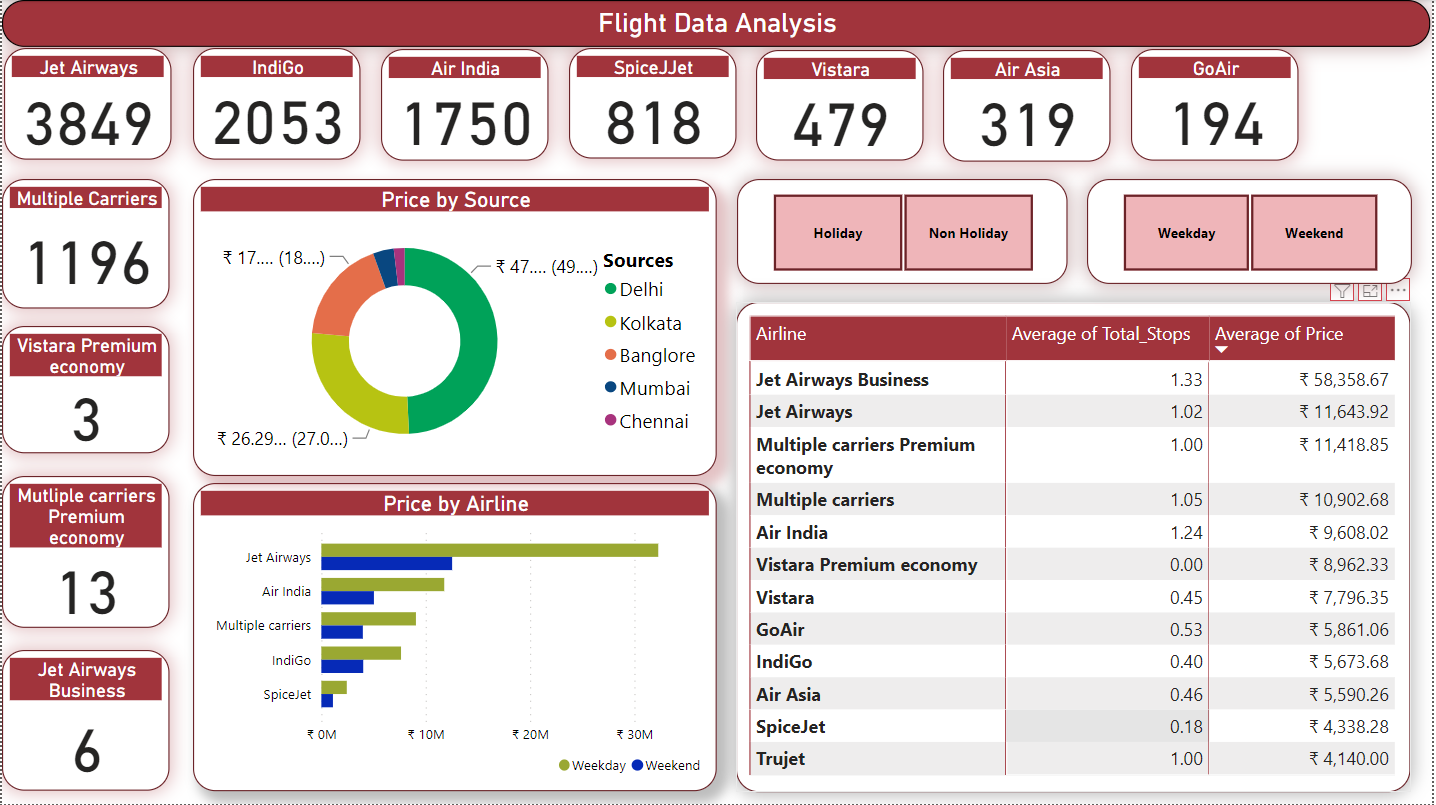Open the More options ellipsis menu
1436x805 pixels.
[1398, 291]
